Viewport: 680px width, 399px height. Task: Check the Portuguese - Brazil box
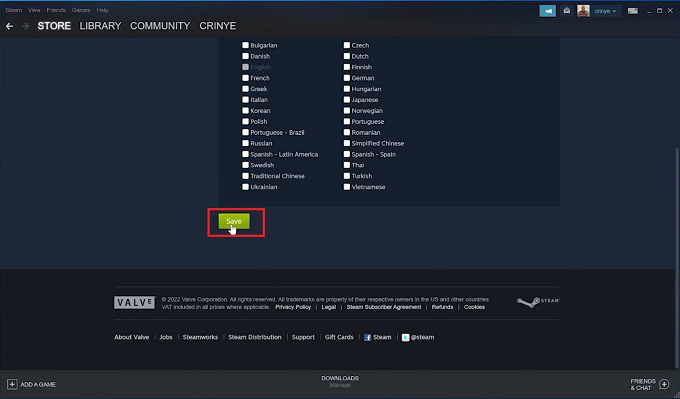point(245,132)
